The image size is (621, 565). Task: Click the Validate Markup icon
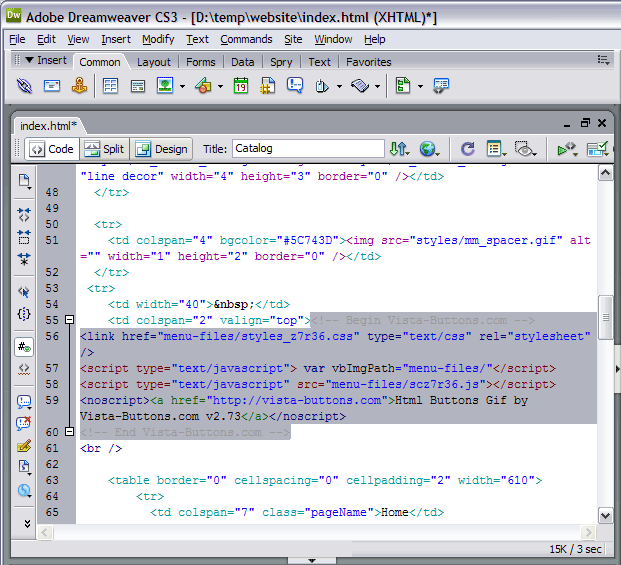[567, 149]
